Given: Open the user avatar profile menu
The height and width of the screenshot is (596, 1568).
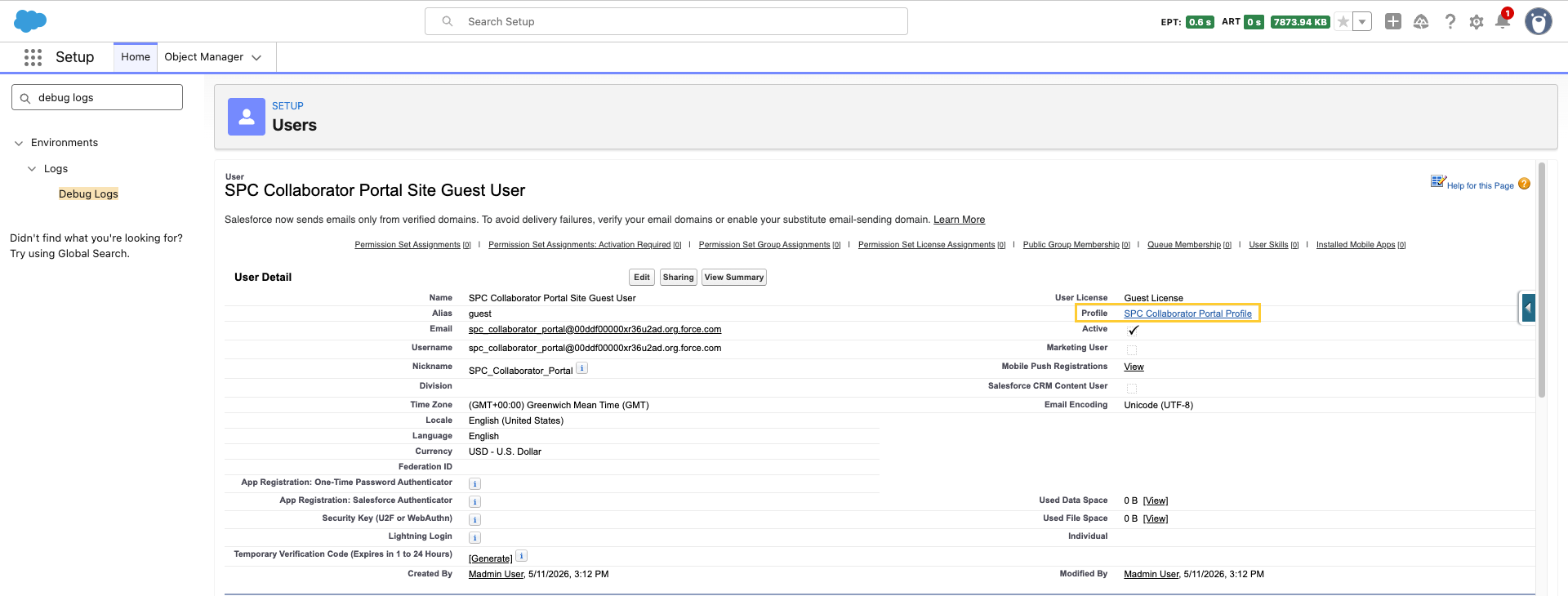Looking at the screenshot, I should (1539, 22).
